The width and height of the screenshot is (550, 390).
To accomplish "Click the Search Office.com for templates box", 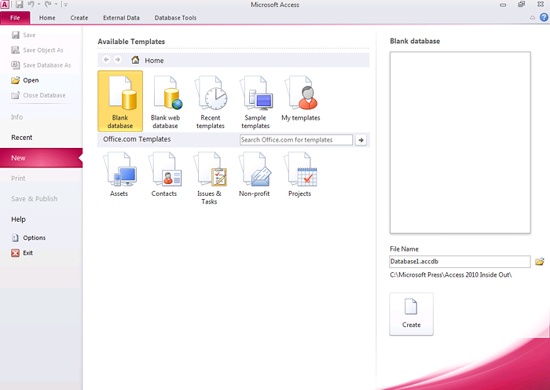I will click(296, 140).
